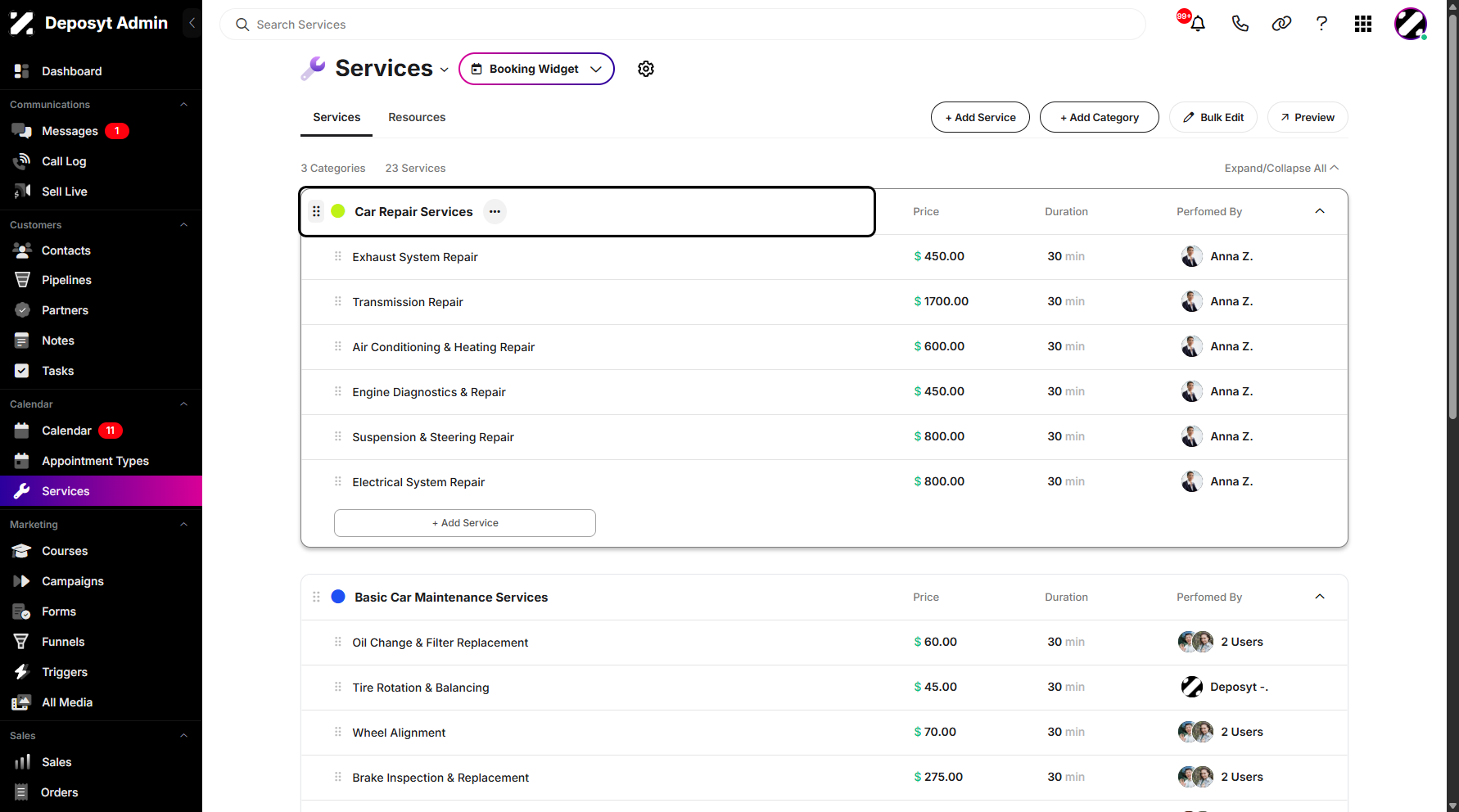
Task: Click the drag handle for Transmission Repair
Action: 337,301
